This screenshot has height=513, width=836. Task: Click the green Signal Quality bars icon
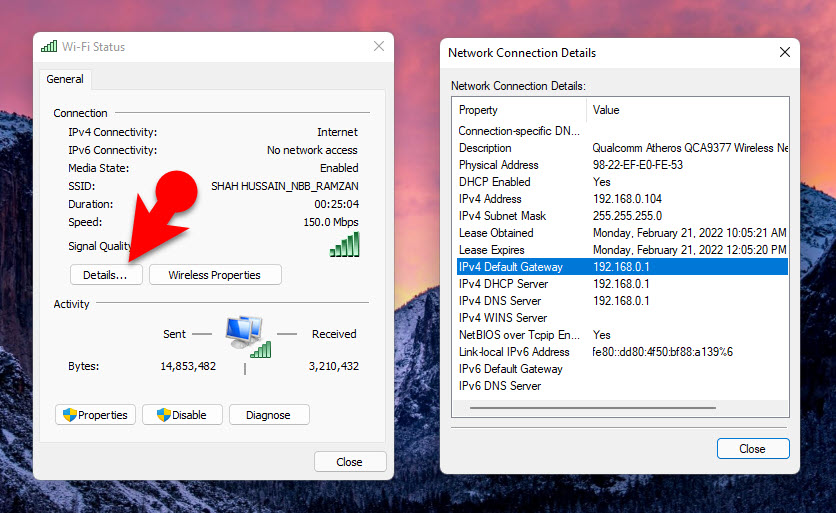(x=344, y=245)
